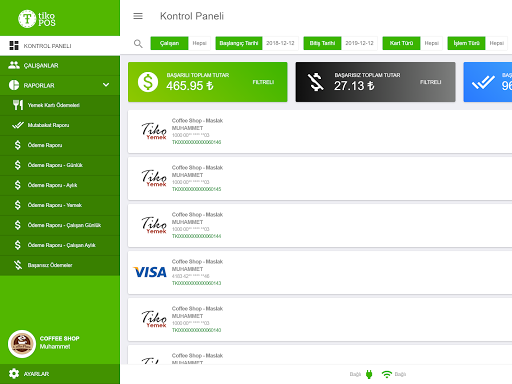The image size is (512, 384).
Task: Open Ayarlar settings gear icon
Action: (x=14, y=374)
